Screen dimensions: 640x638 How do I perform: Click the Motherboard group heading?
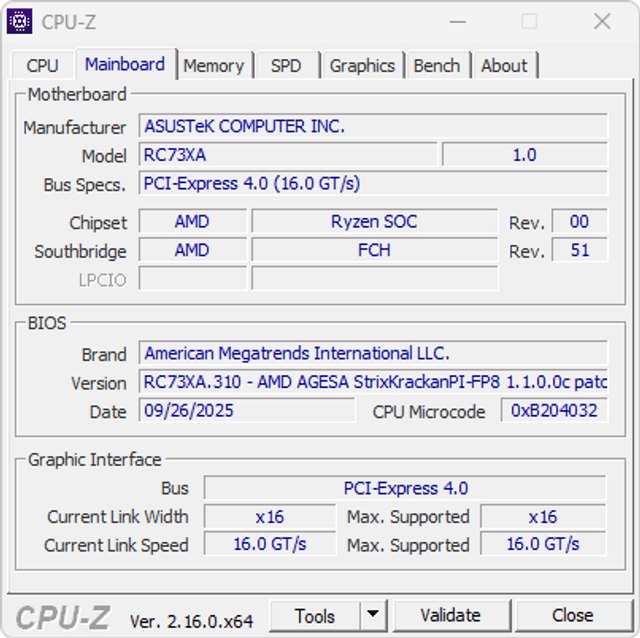click(x=77, y=95)
